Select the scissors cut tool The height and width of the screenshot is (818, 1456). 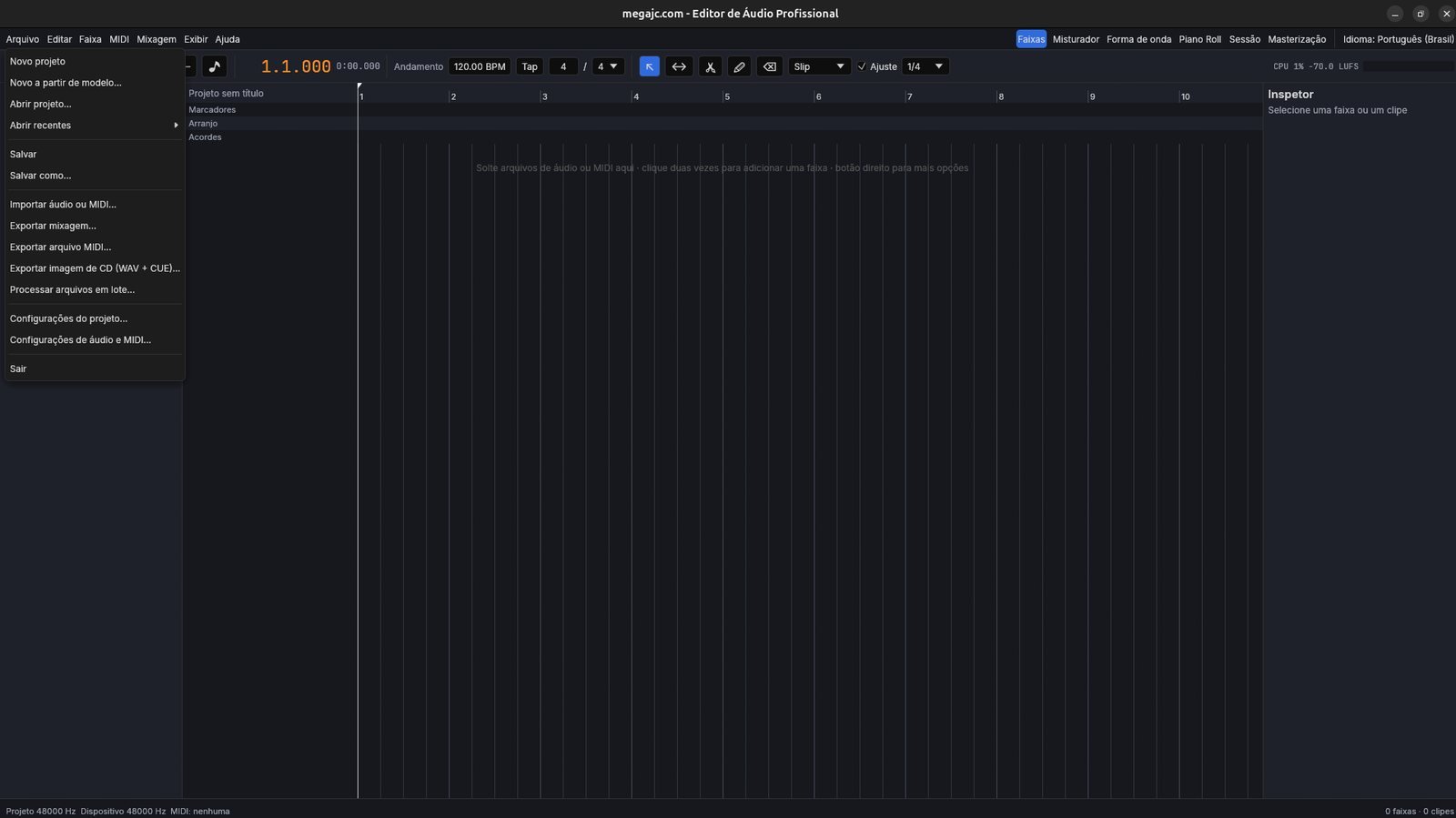tap(710, 66)
